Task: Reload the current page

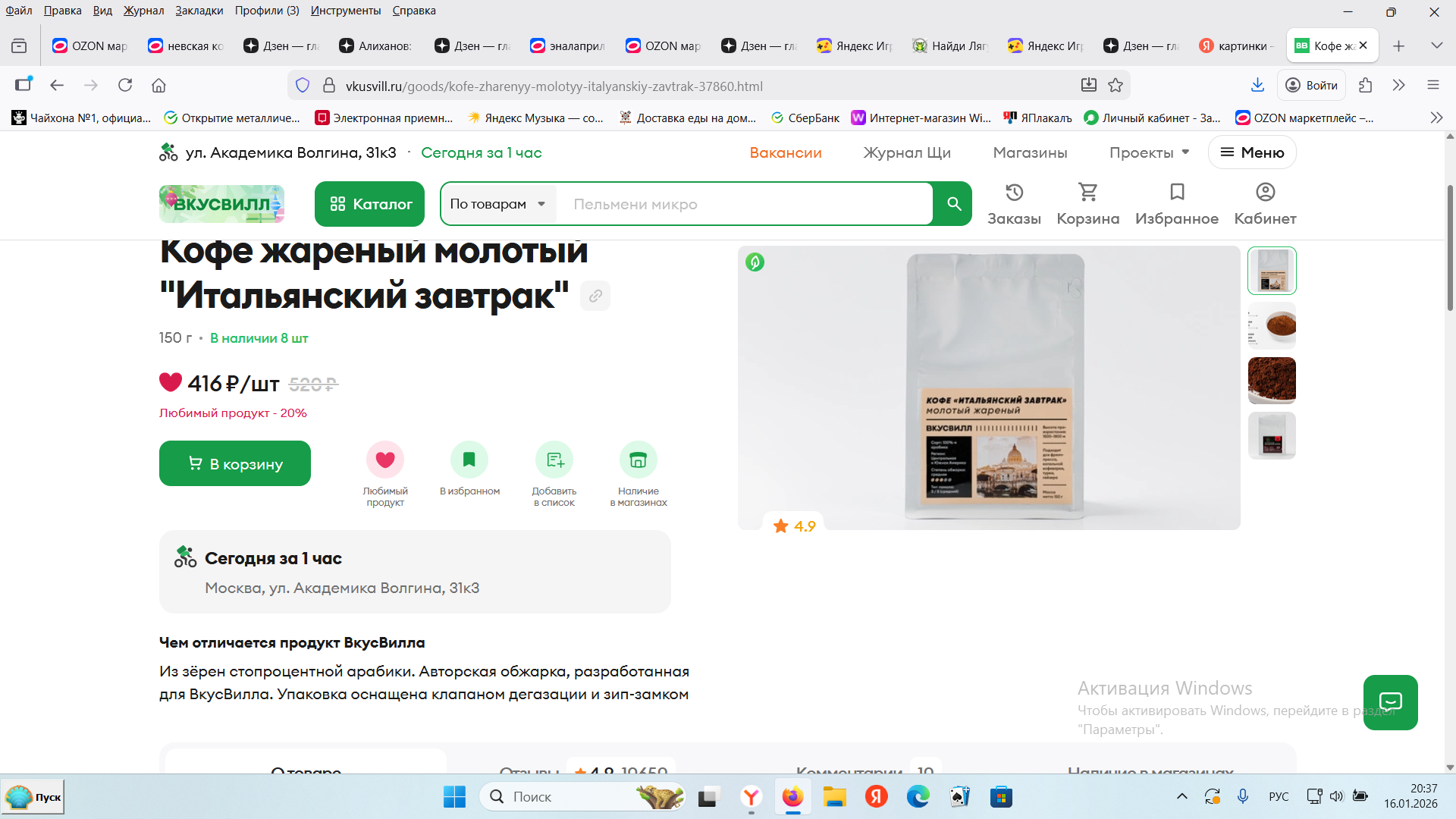Action: (125, 85)
